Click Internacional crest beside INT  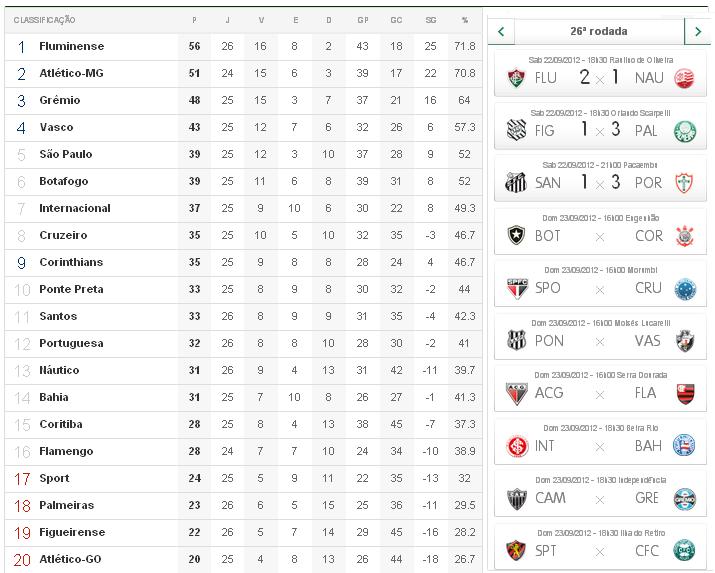click(516, 446)
